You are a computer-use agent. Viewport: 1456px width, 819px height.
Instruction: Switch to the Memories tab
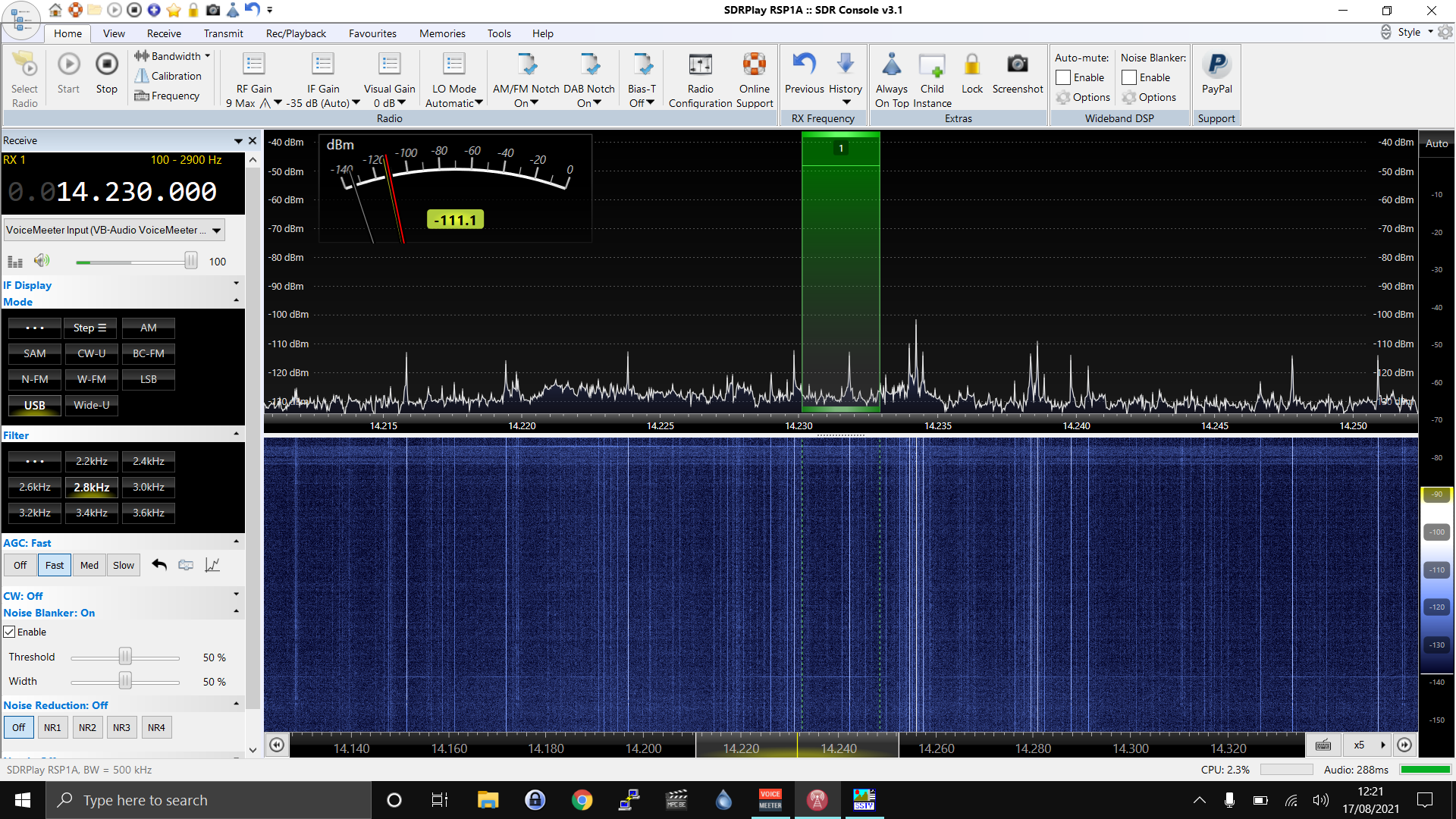[x=442, y=33]
